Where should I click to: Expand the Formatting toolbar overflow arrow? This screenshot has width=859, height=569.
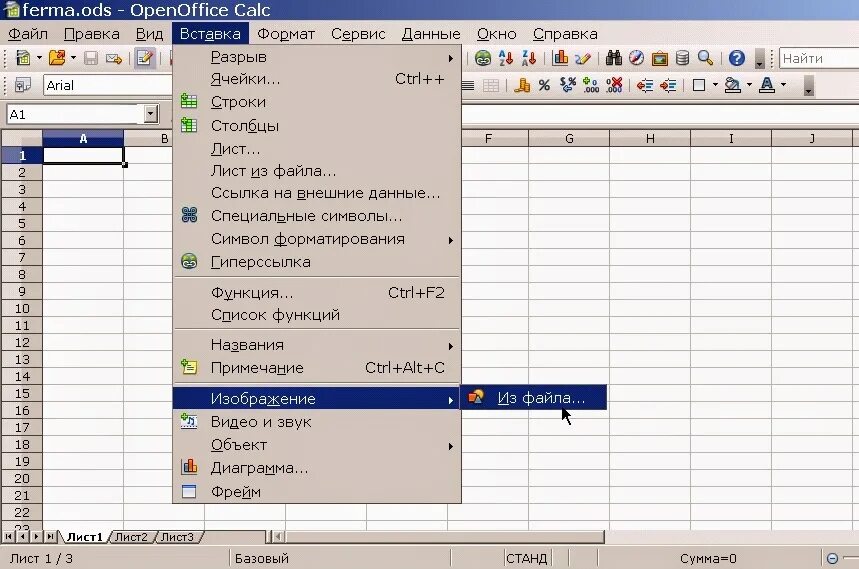[809, 86]
